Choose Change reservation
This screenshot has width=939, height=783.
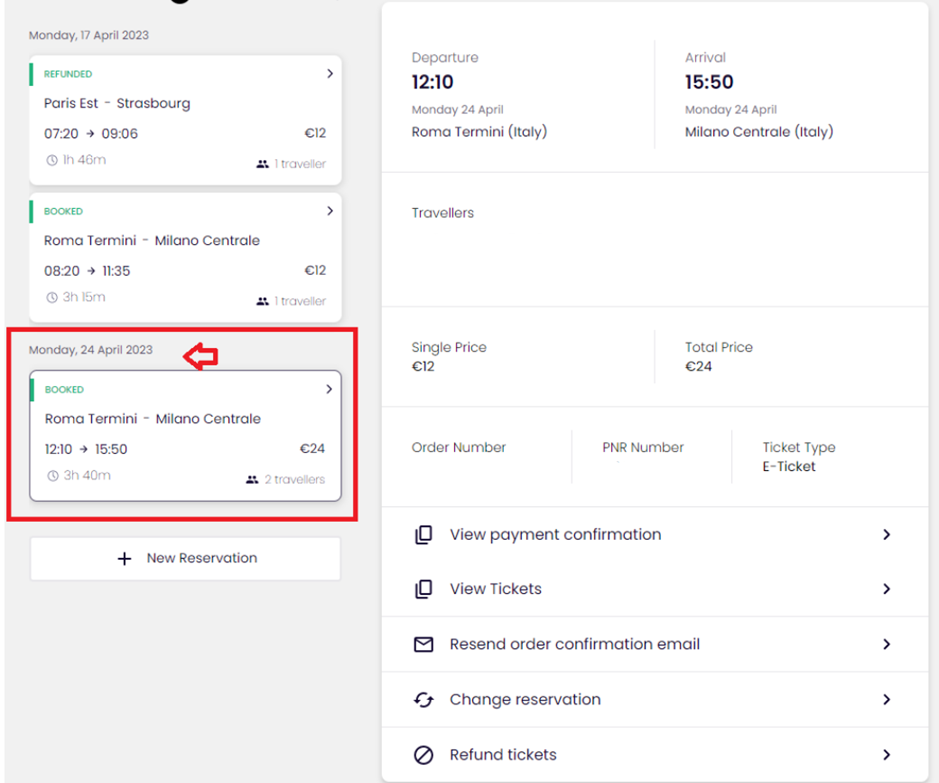(655, 699)
